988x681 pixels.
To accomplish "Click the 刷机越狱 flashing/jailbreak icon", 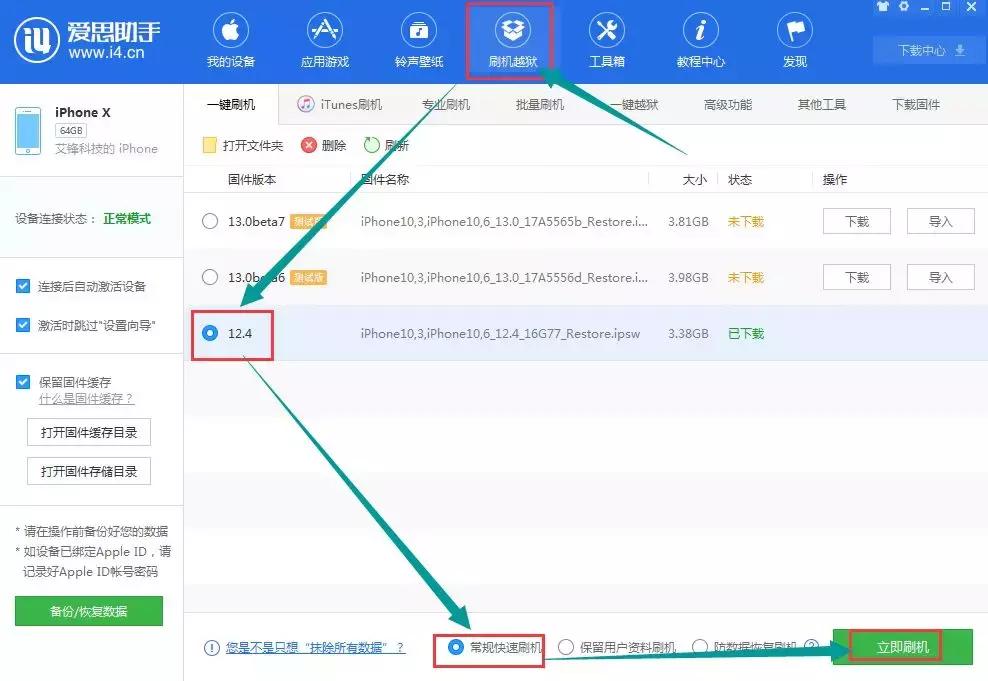I will coord(512,32).
